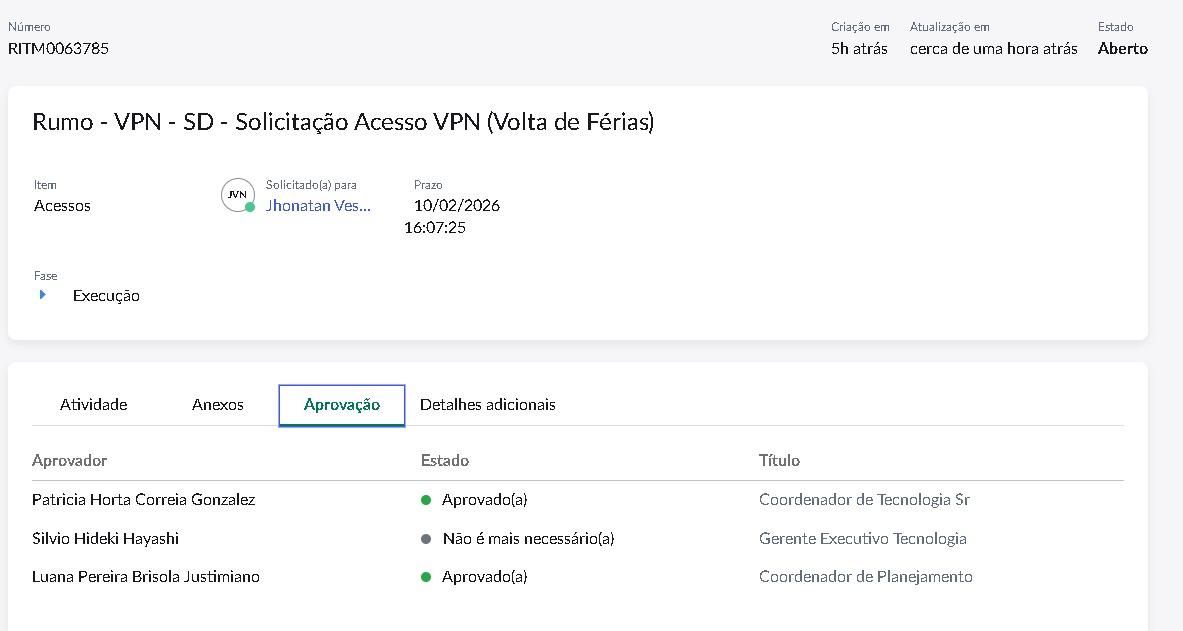Click the Aberto state value in the header
Image resolution: width=1183 pixels, height=631 pixels.
1123,48
